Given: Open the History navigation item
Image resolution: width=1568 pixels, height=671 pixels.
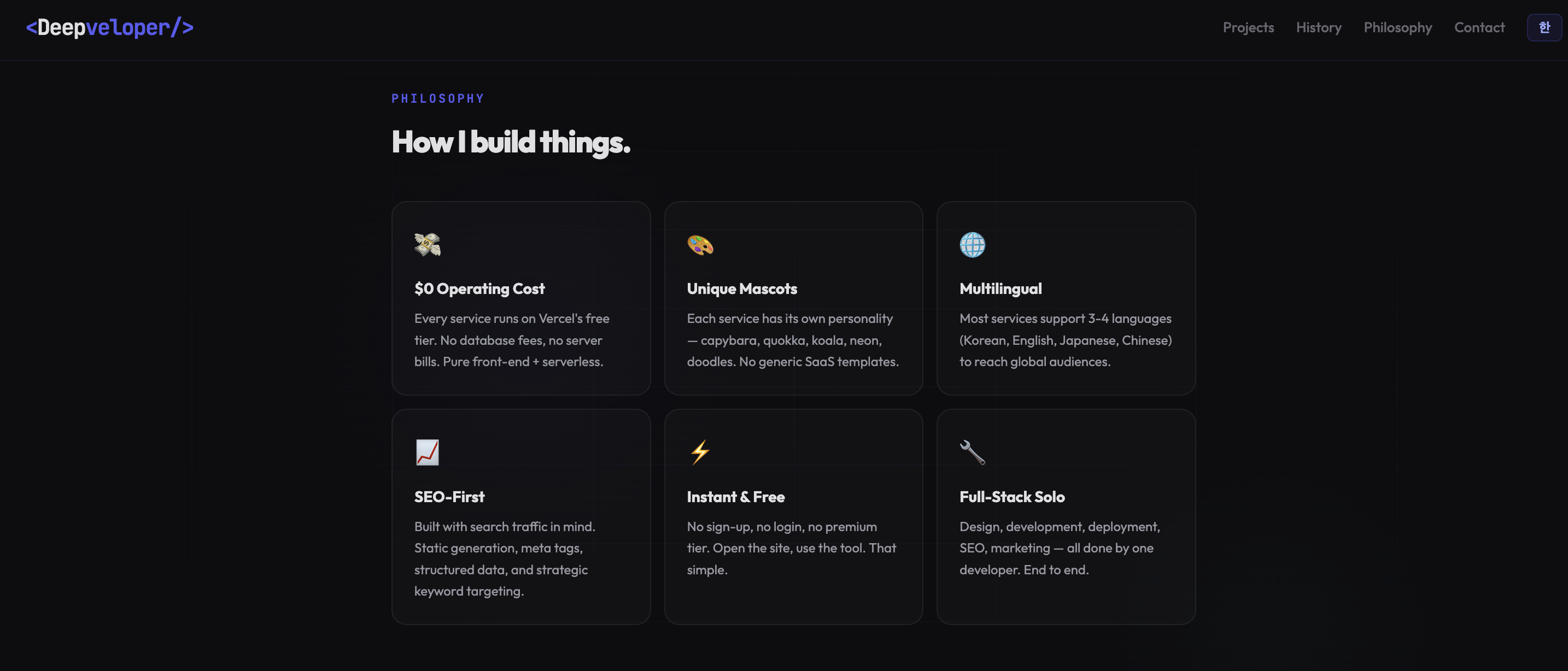Looking at the screenshot, I should [1319, 28].
